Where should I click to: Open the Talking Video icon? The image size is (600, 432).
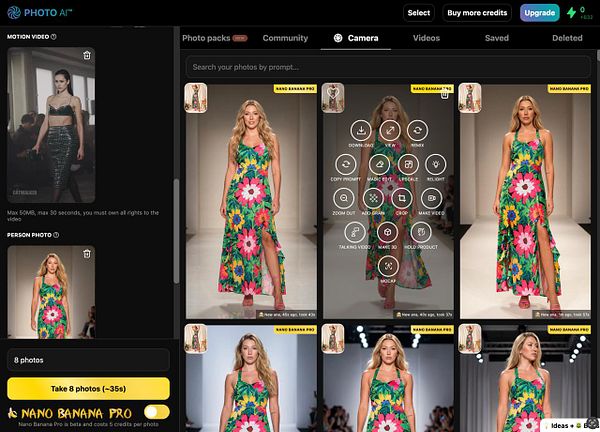coord(355,232)
